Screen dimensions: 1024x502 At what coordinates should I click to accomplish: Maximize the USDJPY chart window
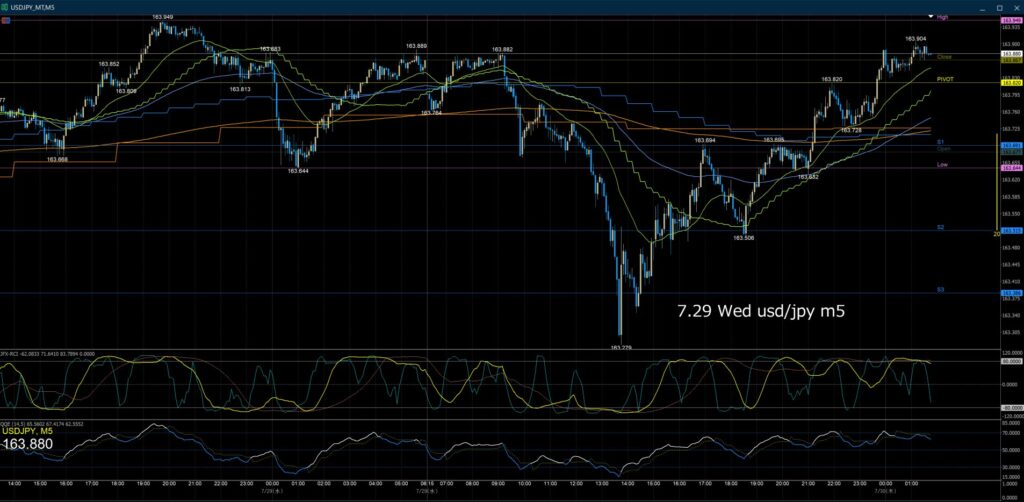999,7
